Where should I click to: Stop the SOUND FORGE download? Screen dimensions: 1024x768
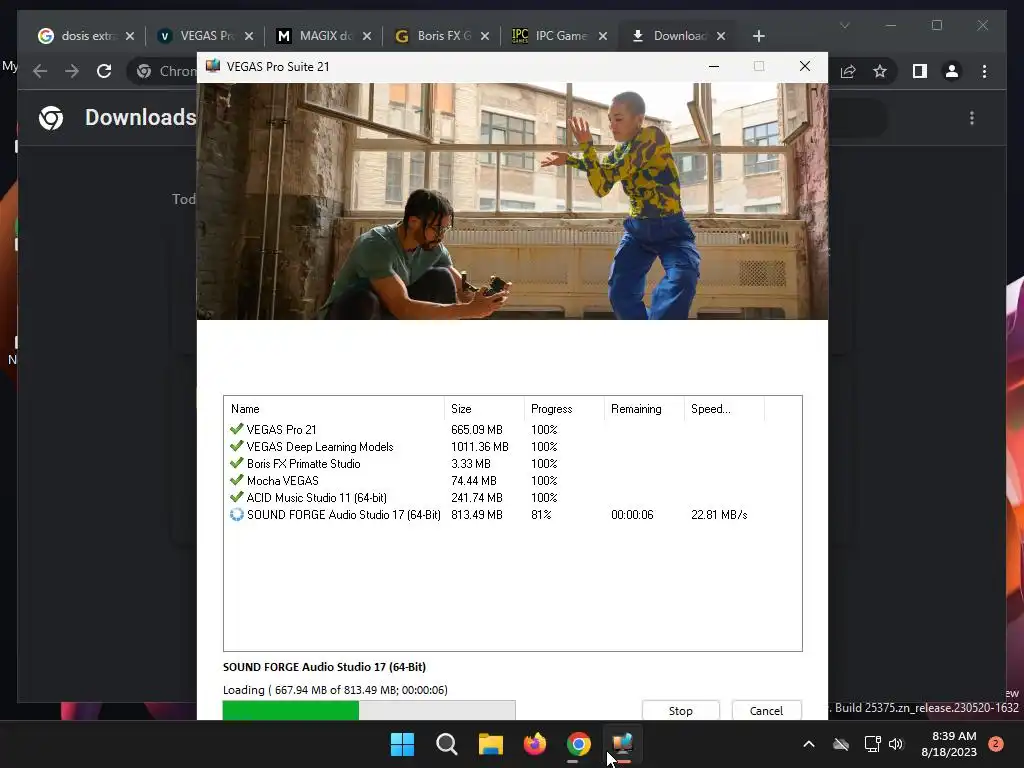click(x=680, y=711)
